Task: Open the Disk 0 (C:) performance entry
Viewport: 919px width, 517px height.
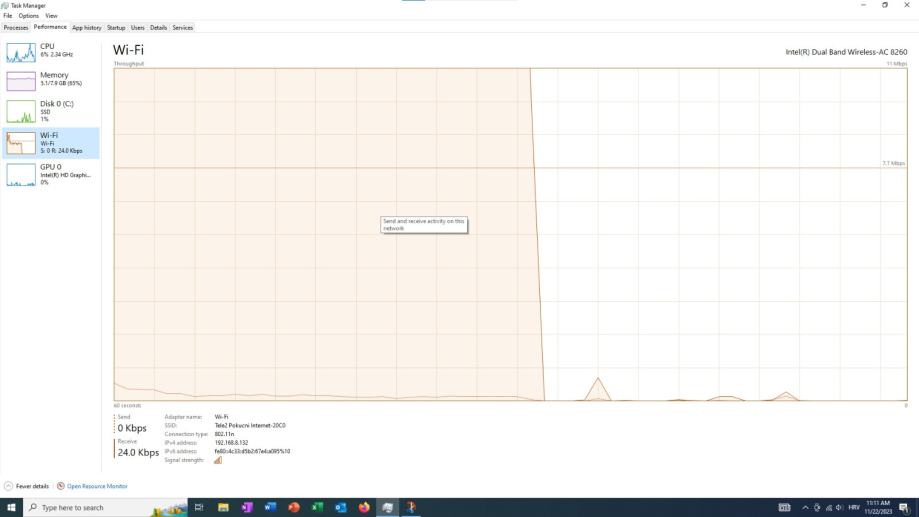Action: [50, 111]
